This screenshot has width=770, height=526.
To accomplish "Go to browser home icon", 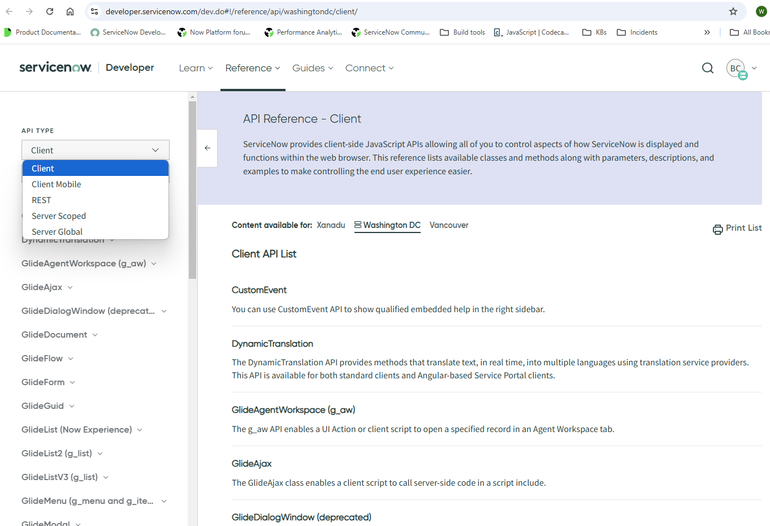I will (x=70, y=11).
